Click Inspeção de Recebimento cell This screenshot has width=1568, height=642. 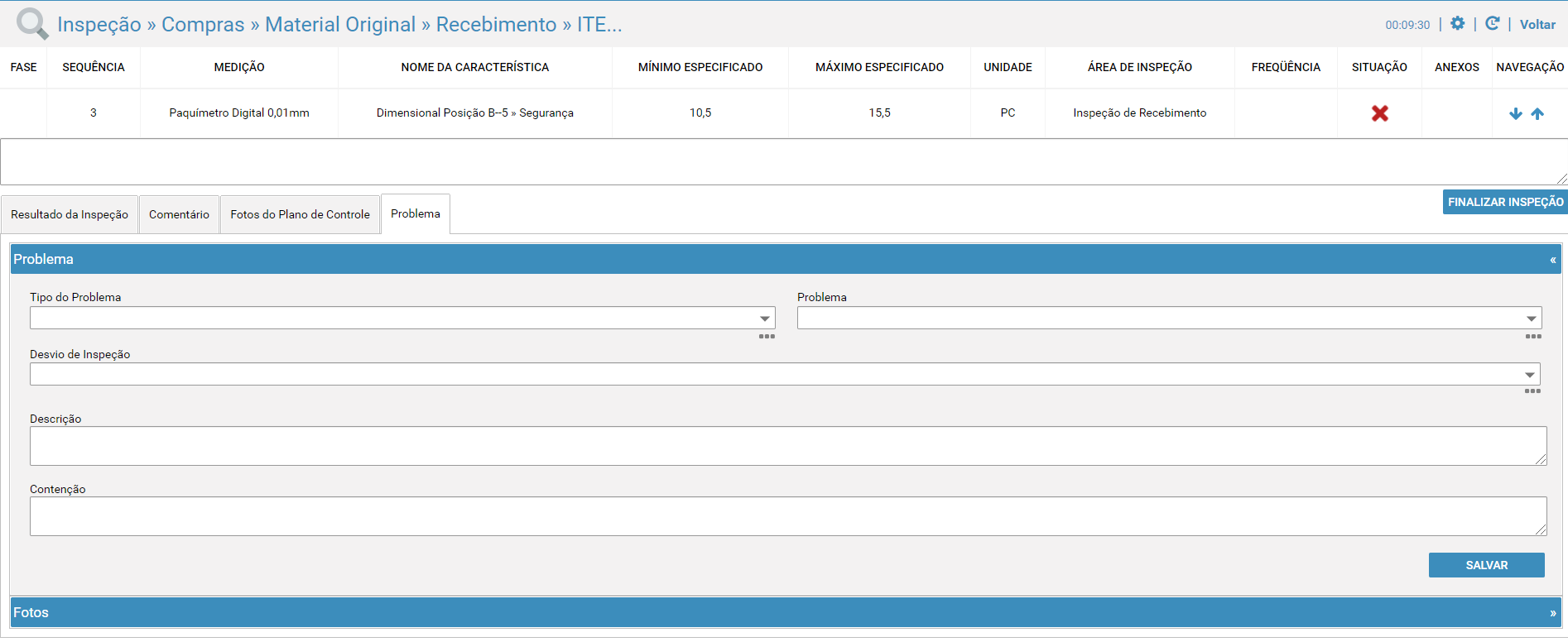tap(1140, 113)
